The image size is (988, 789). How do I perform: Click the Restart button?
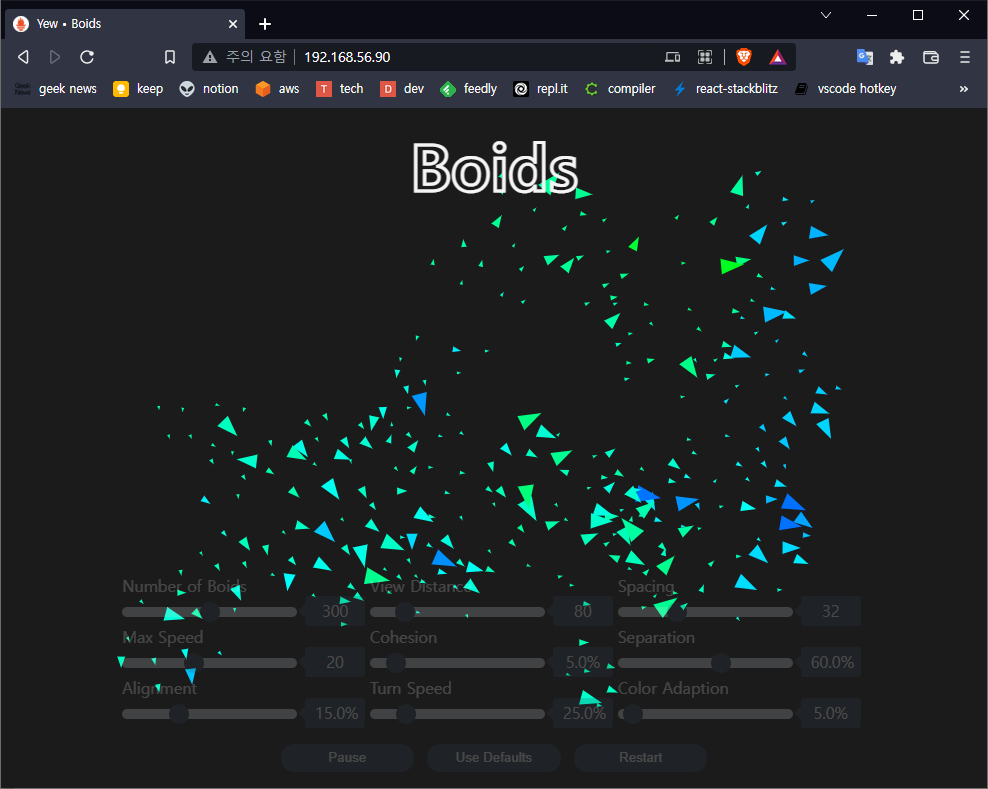click(x=640, y=757)
